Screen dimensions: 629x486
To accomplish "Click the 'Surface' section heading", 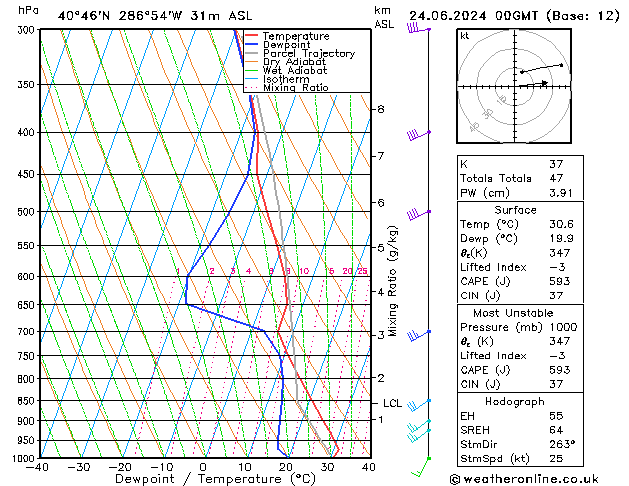I will (x=515, y=210).
